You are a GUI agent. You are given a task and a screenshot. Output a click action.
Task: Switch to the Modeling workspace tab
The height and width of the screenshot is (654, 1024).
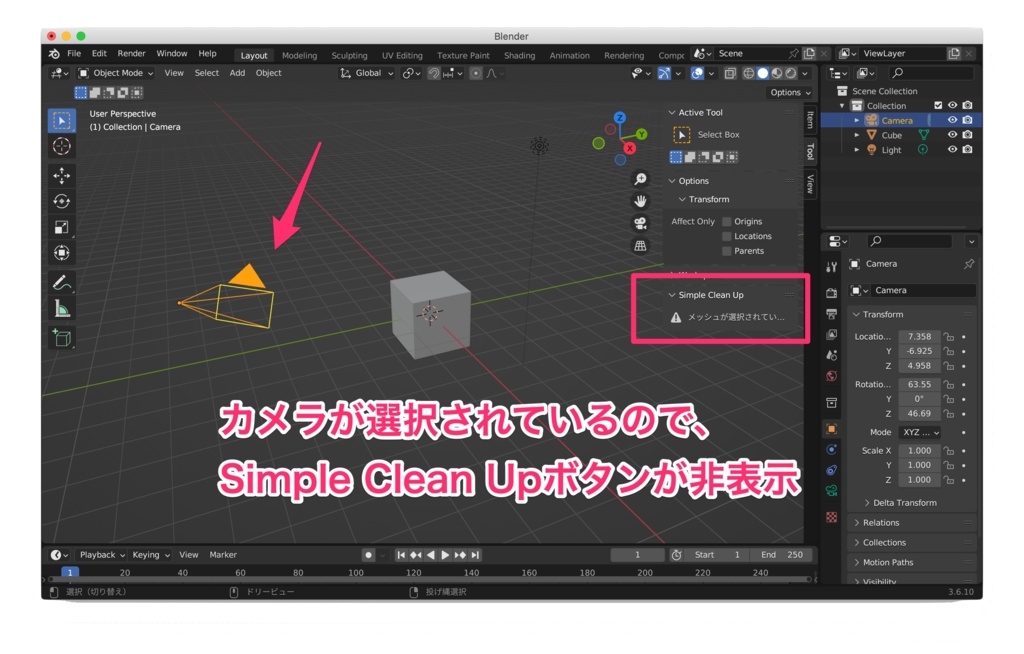click(299, 55)
